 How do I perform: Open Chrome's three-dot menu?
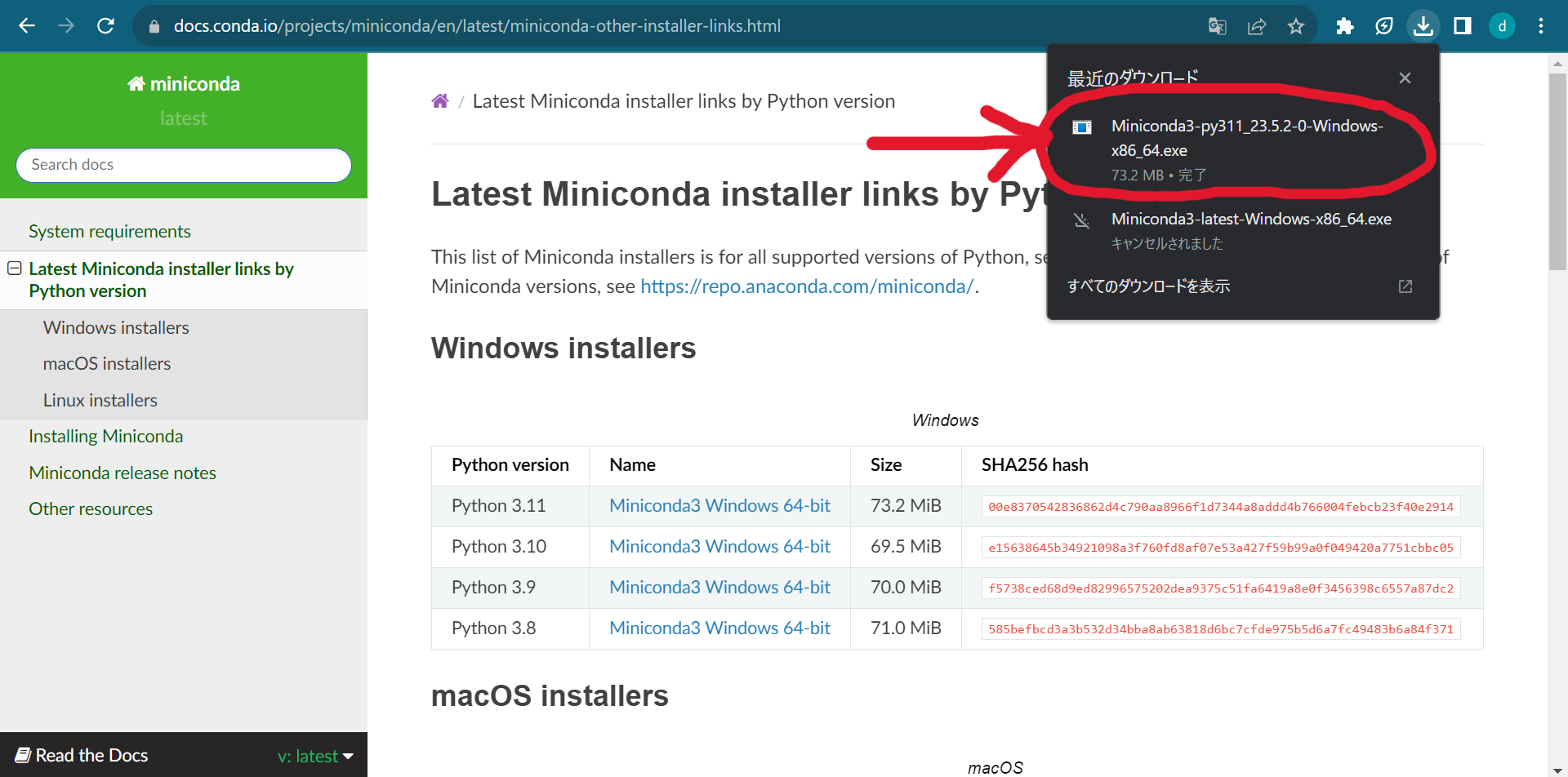coord(1541,25)
